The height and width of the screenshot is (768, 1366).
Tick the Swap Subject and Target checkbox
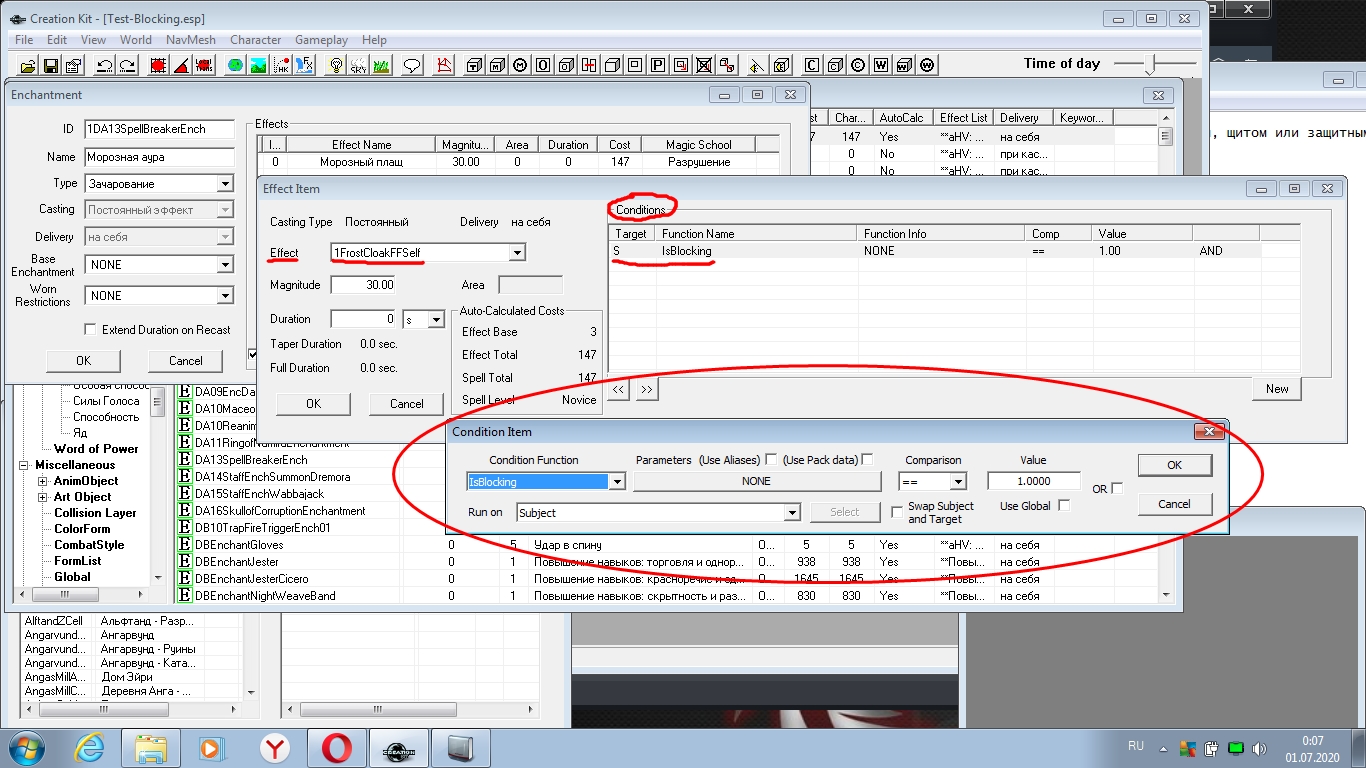(897, 512)
